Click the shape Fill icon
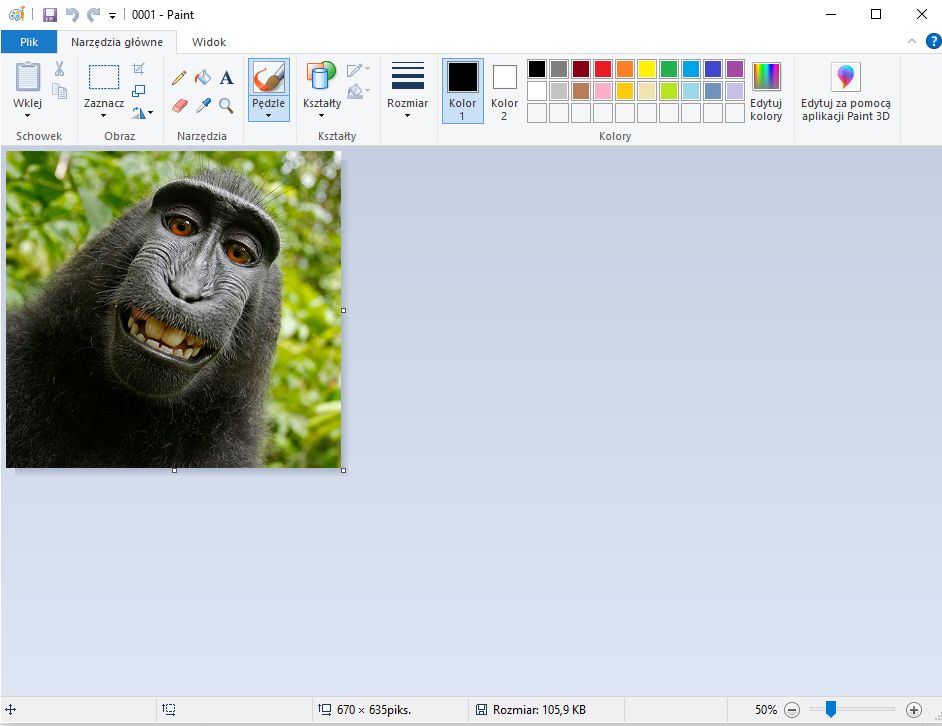The width and height of the screenshot is (942, 726). (x=355, y=91)
